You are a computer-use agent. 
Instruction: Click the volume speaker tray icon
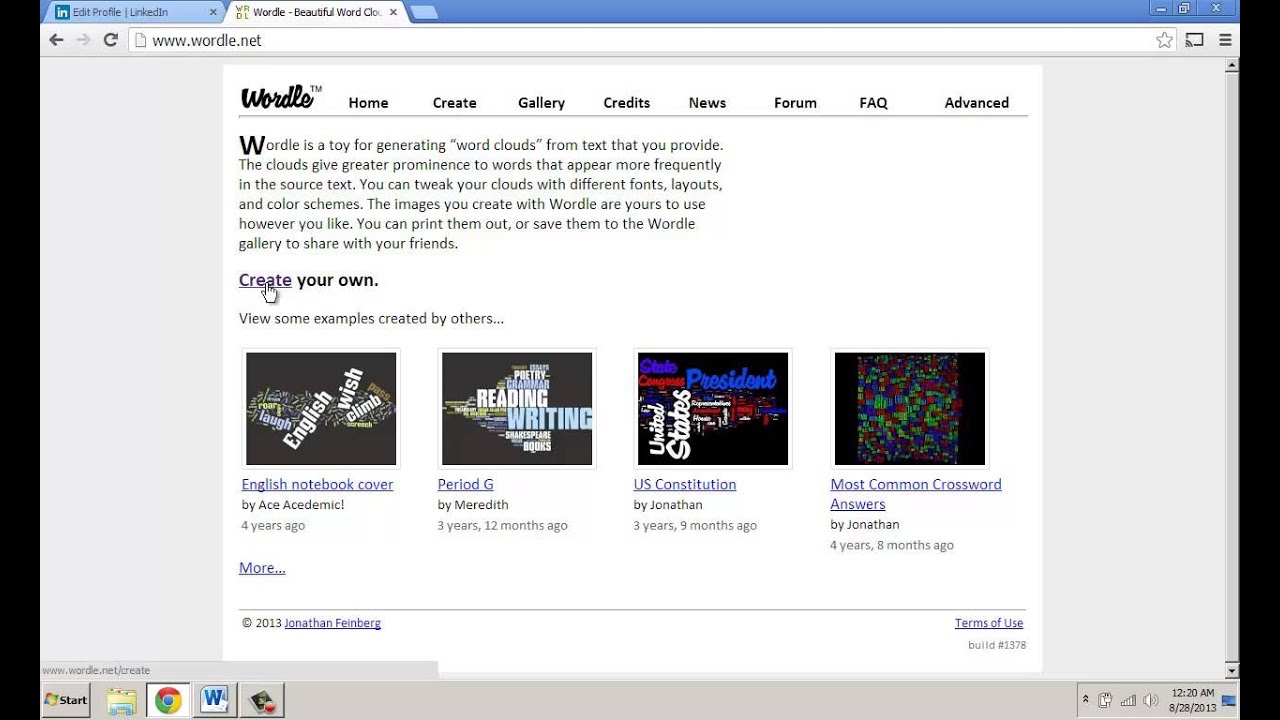[1150, 700]
